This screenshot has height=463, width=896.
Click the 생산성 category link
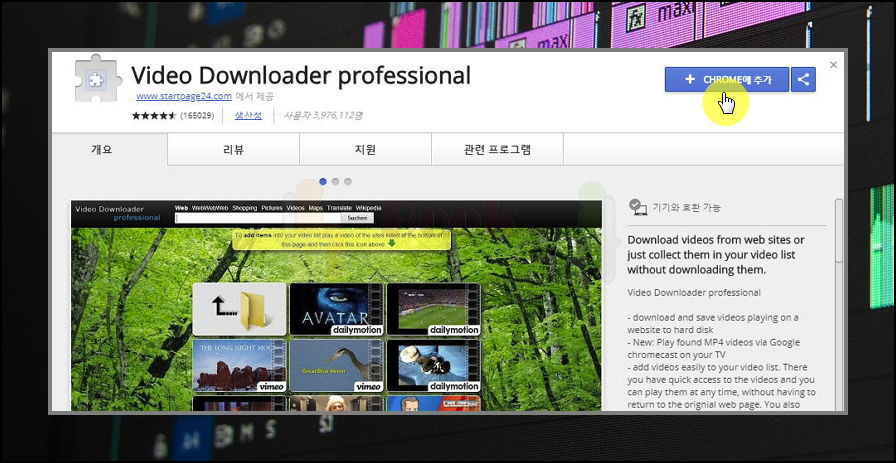point(248,115)
